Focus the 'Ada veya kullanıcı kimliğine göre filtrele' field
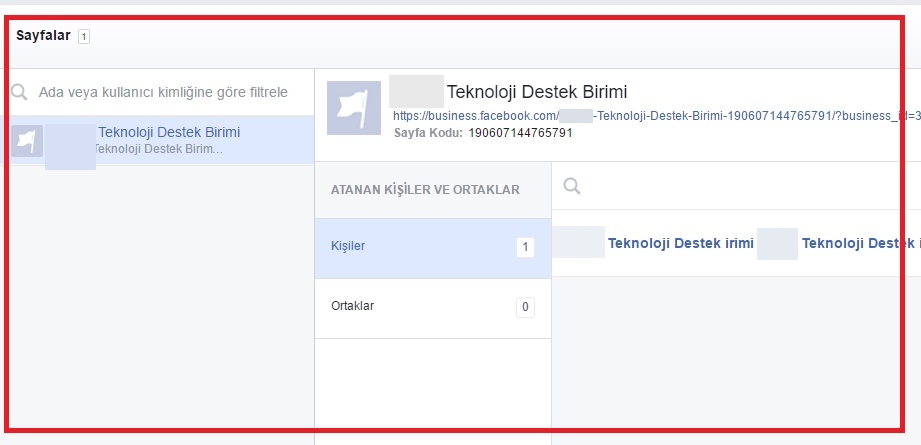 click(x=163, y=92)
